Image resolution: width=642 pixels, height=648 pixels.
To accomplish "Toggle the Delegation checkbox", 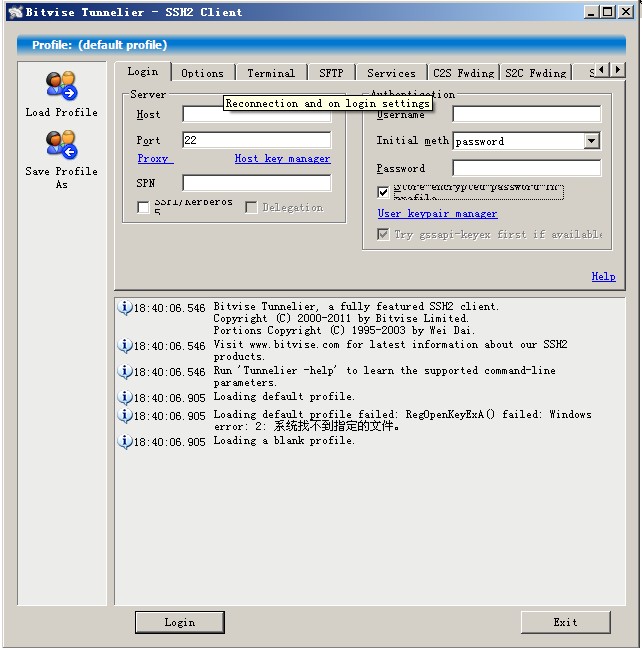I will click(251, 207).
